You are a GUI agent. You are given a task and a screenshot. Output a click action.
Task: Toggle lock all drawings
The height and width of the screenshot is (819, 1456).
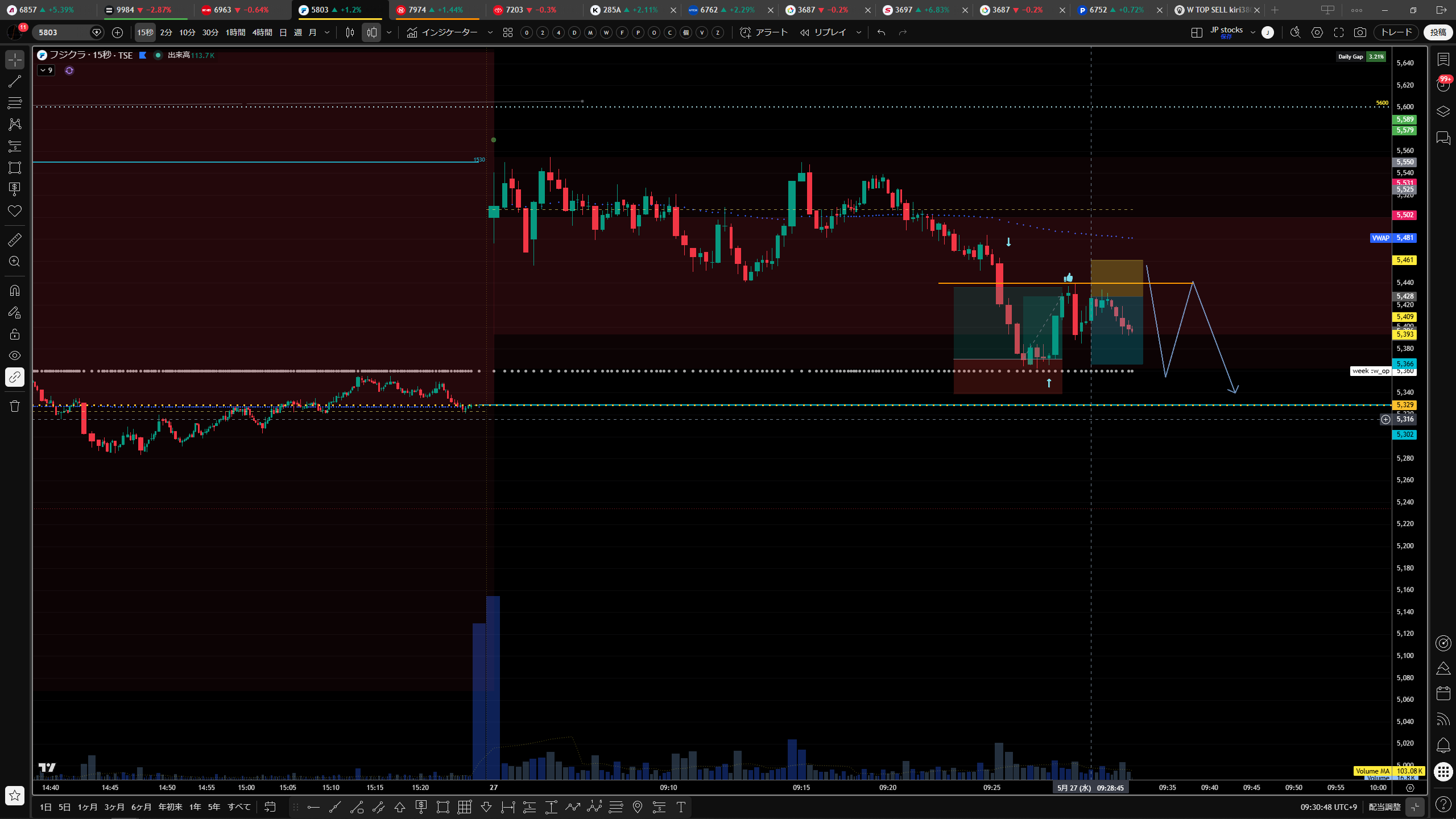[x=15, y=334]
